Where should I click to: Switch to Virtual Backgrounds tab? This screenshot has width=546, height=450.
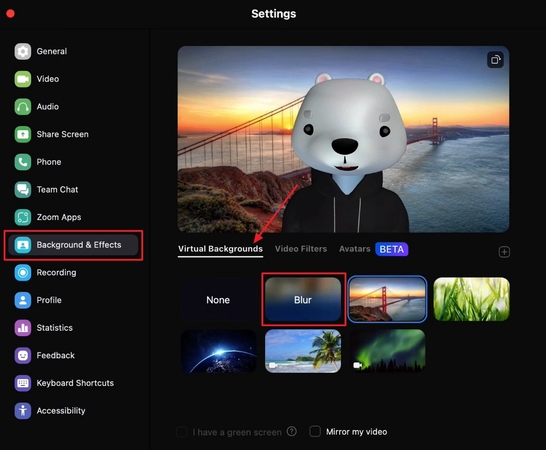[x=220, y=249]
